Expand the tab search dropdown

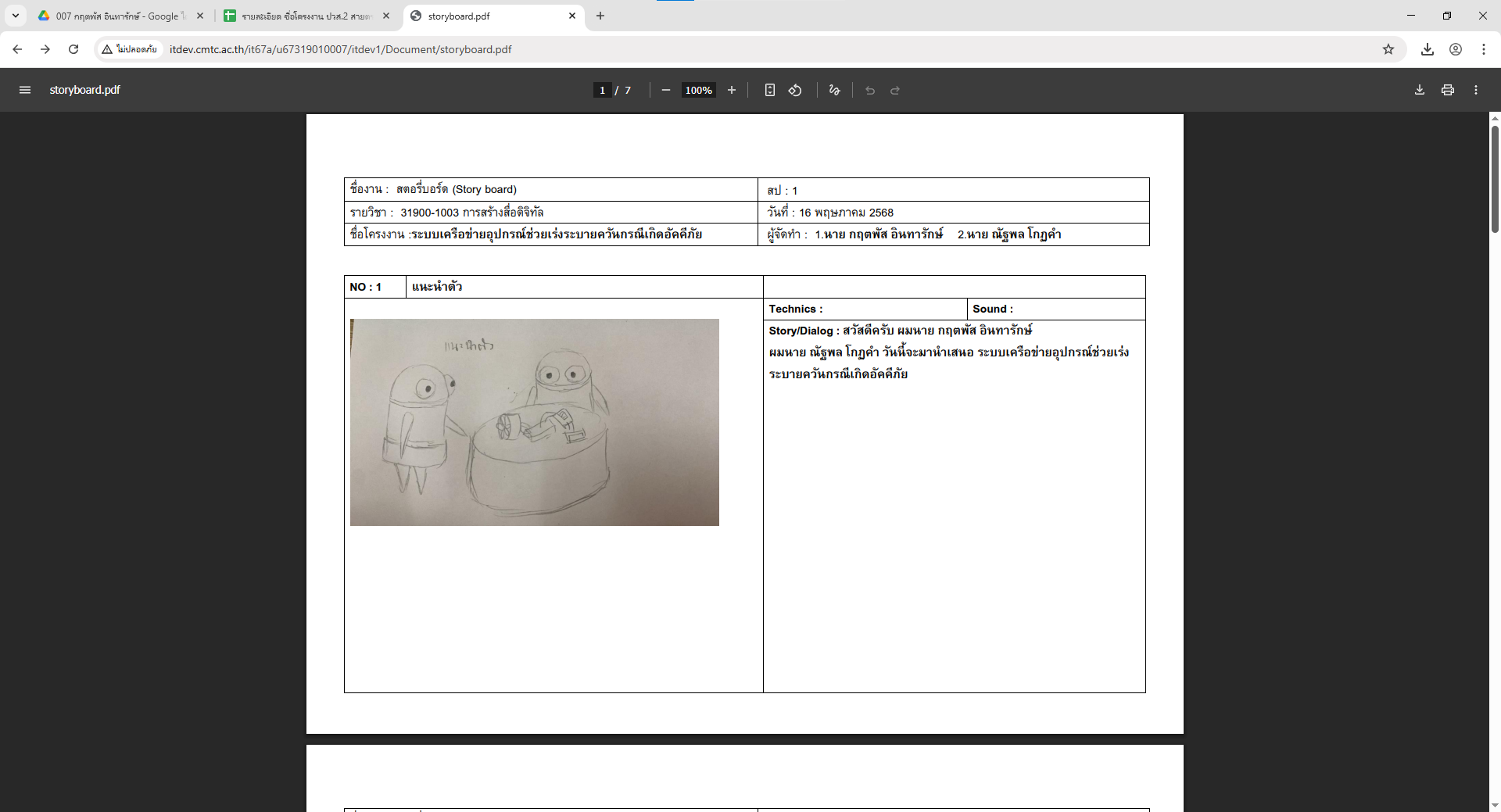click(x=16, y=16)
